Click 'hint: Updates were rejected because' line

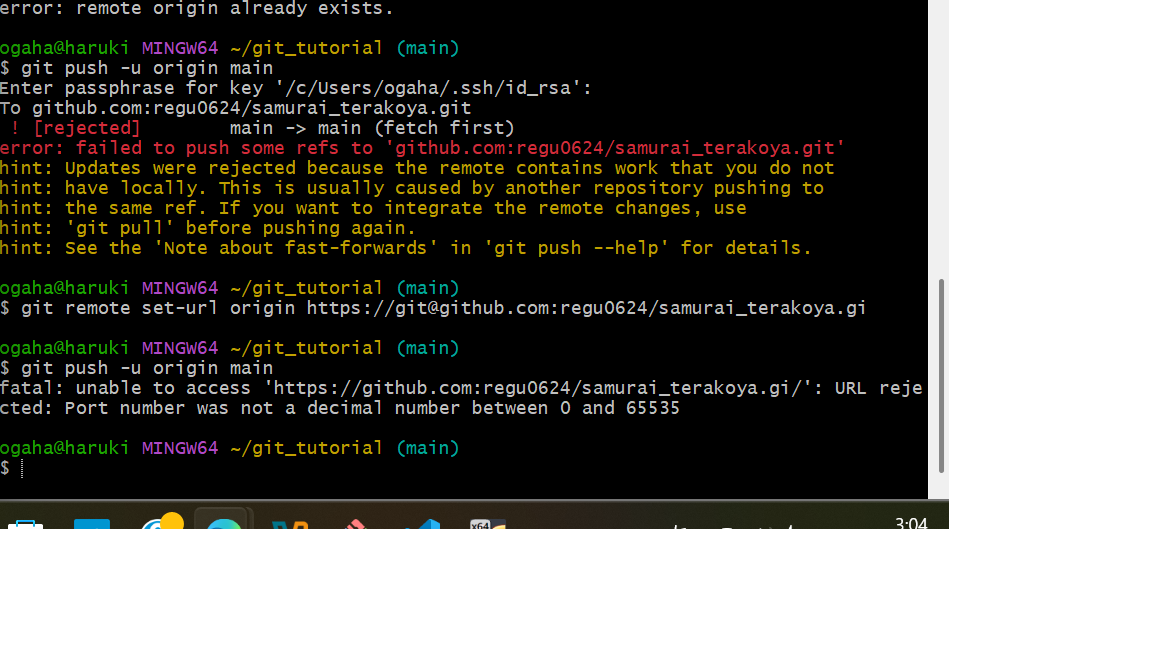click(417, 168)
